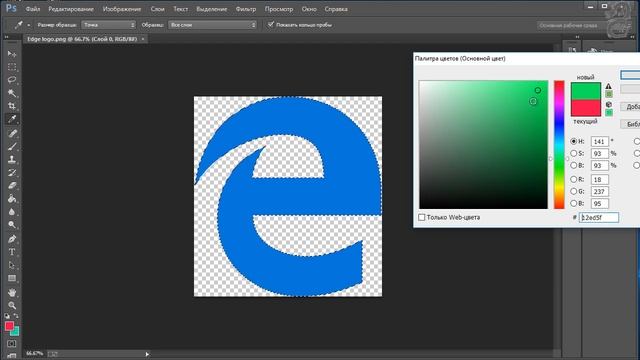
Task: Select the Healing Brush tool
Action: (x=12, y=133)
